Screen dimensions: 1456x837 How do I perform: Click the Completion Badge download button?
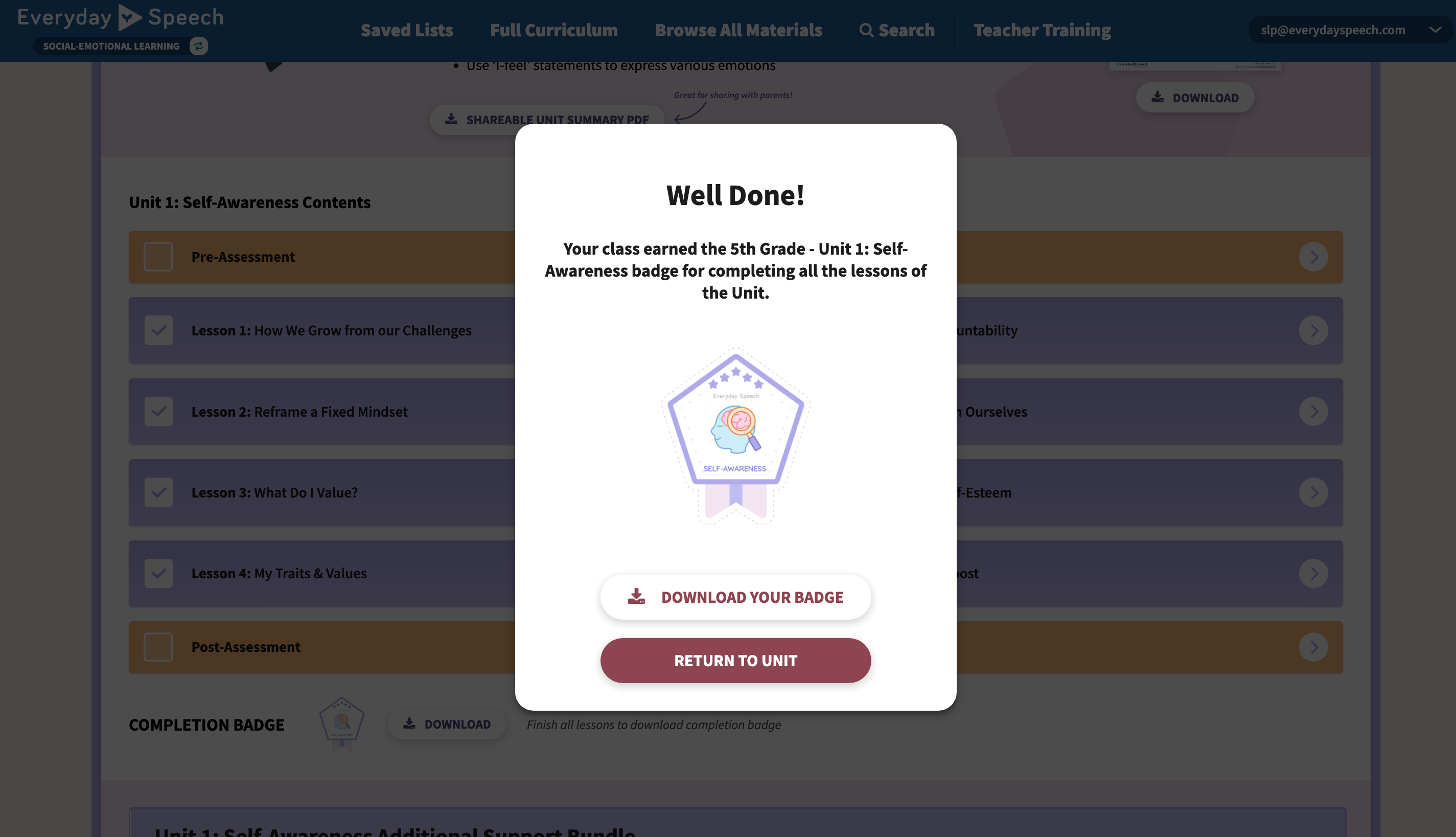tap(447, 724)
